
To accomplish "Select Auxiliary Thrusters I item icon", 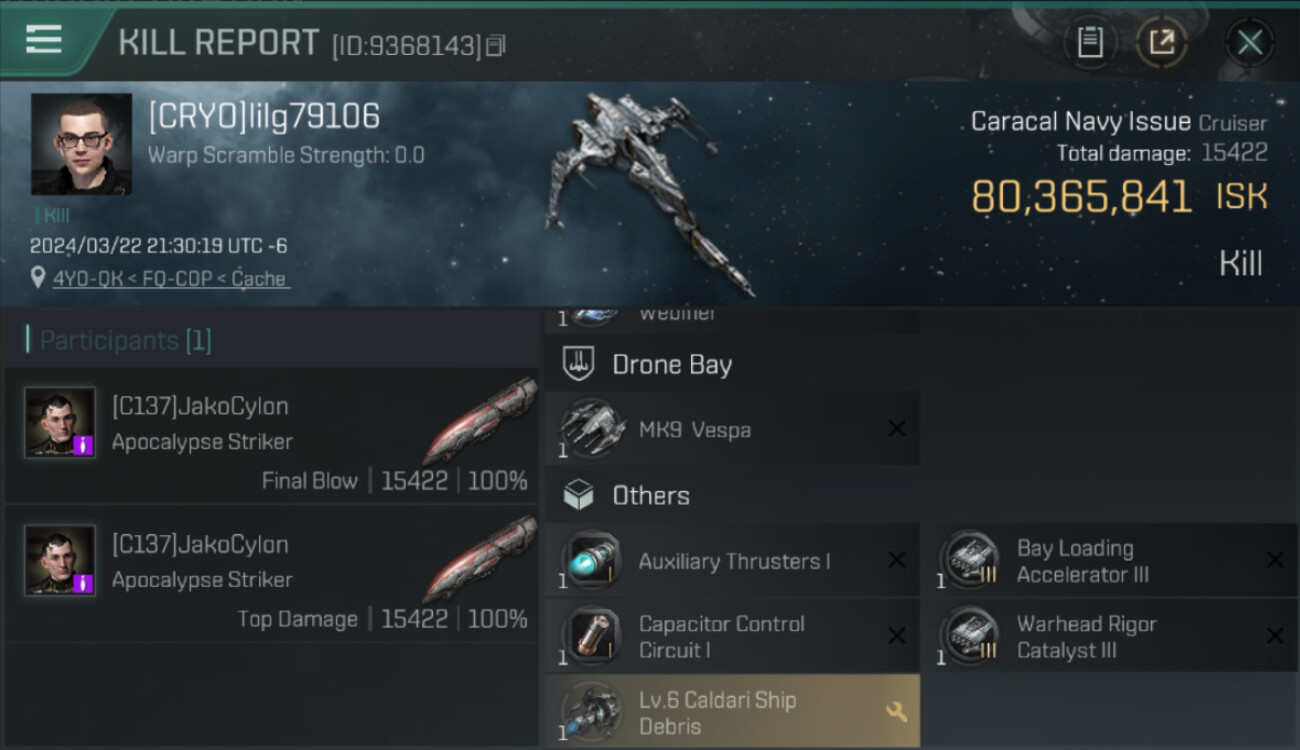I will pyautogui.click(x=592, y=561).
